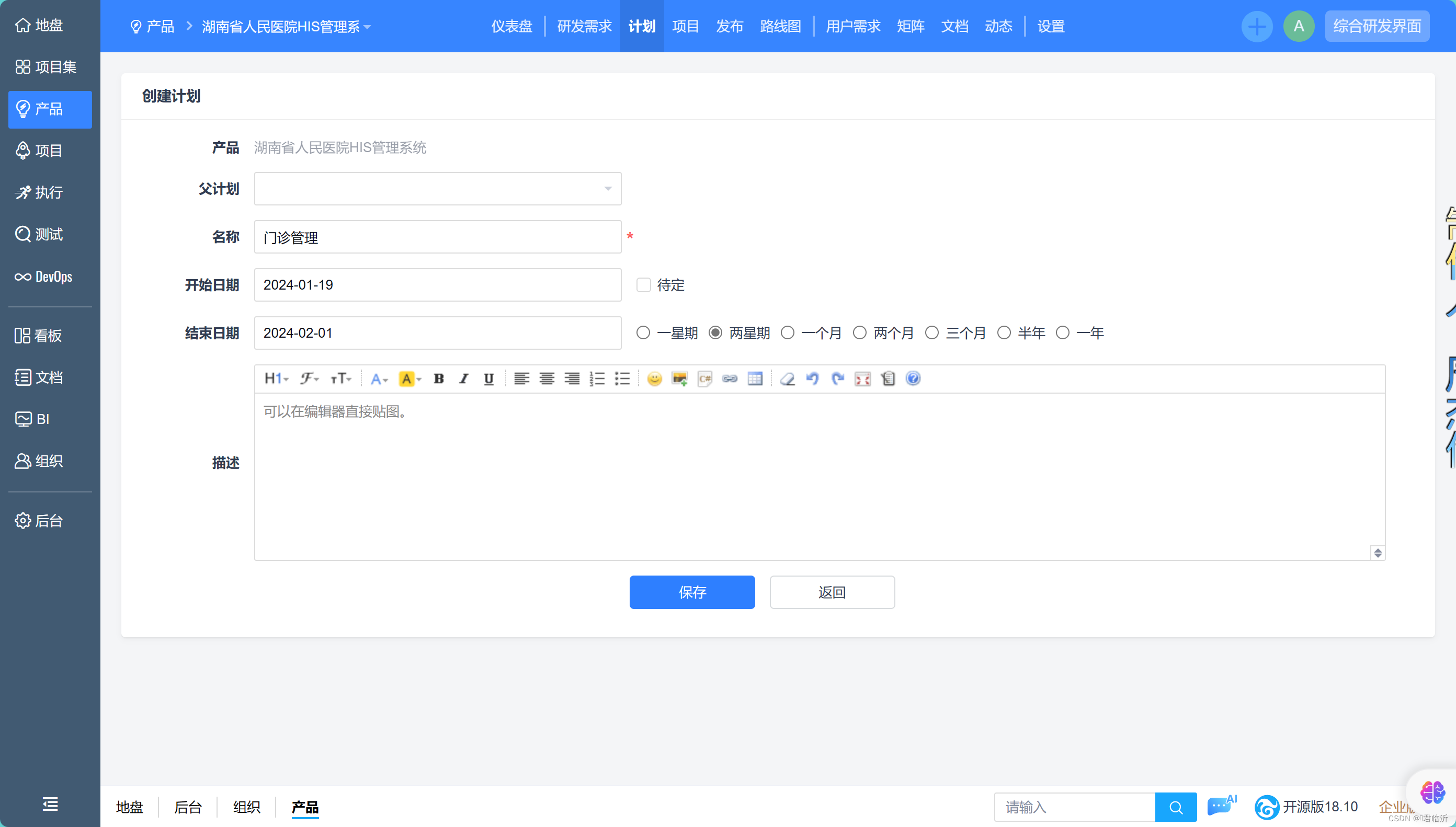Open the 父计划 dropdown
Viewport: 1456px width, 827px height.
tap(437, 189)
